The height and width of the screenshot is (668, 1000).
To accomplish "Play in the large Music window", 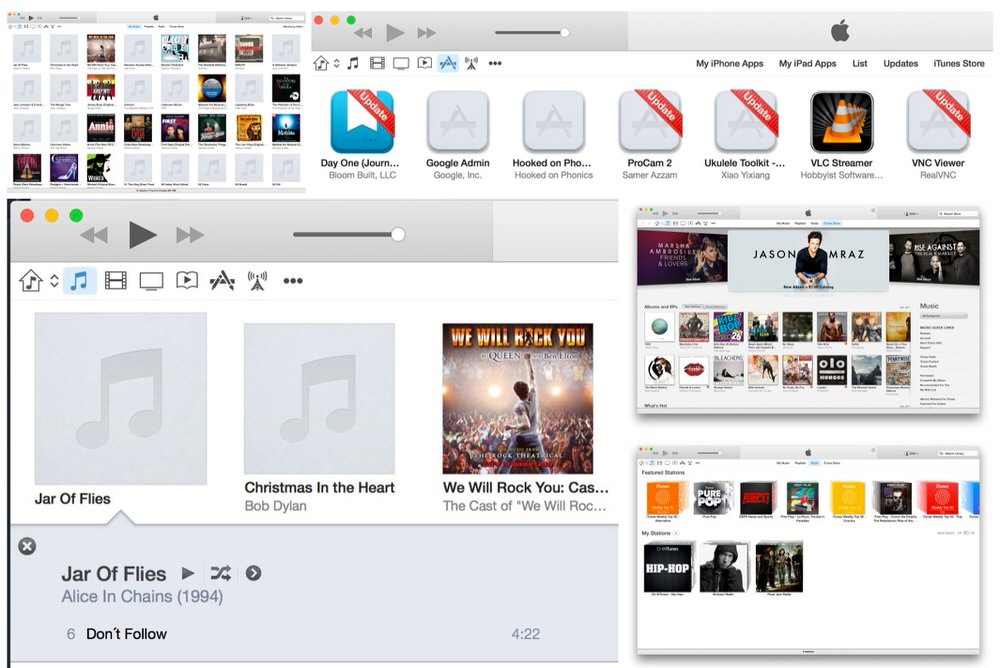I will (x=142, y=235).
